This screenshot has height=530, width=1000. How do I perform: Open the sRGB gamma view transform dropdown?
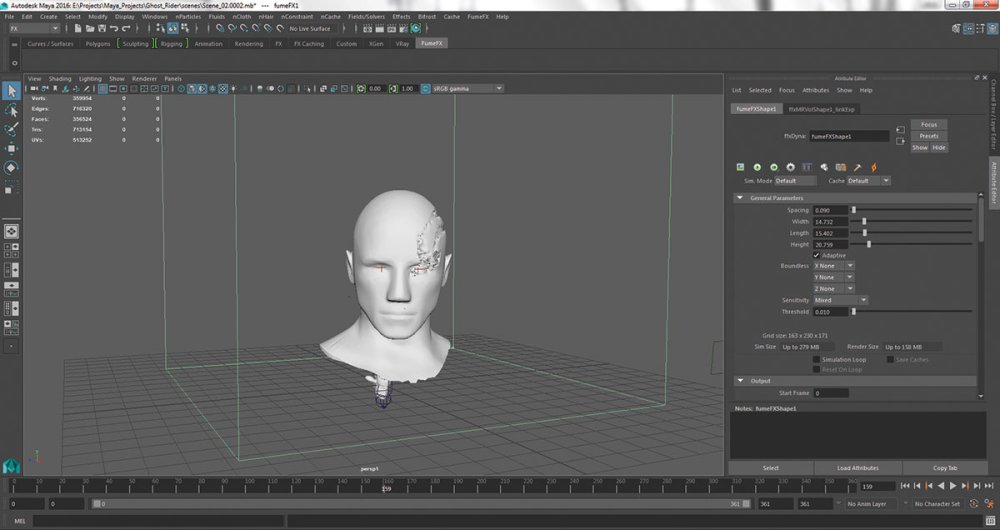467,89
